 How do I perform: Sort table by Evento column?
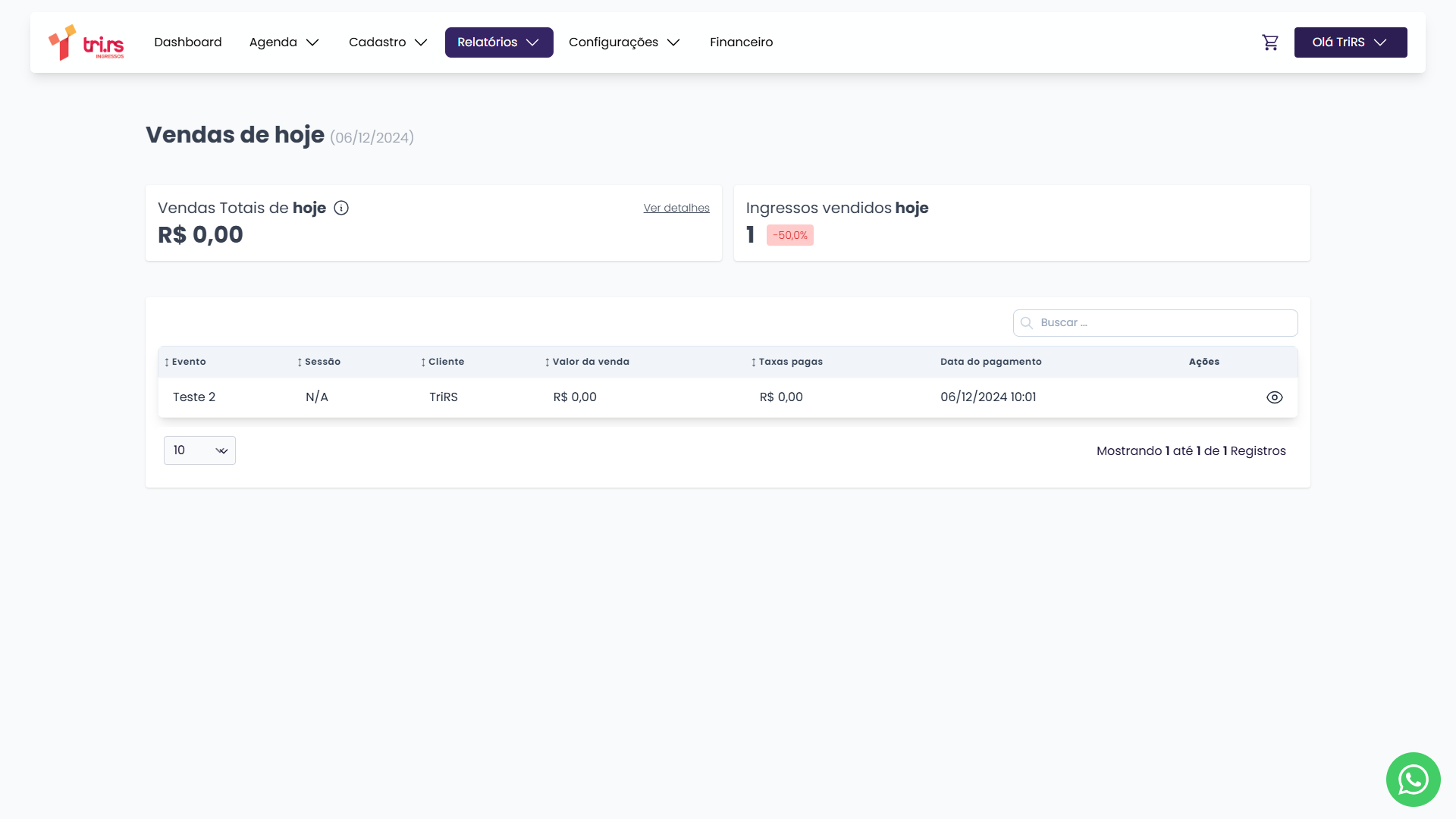[186, 362]
